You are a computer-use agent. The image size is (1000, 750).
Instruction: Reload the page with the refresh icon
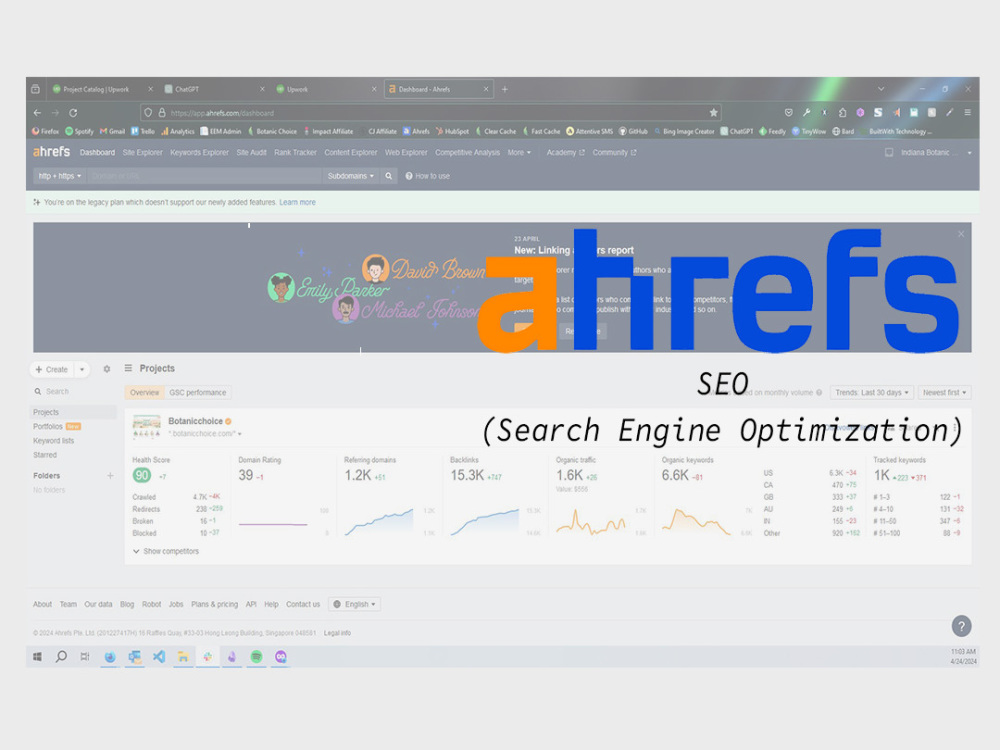point(73,113)
